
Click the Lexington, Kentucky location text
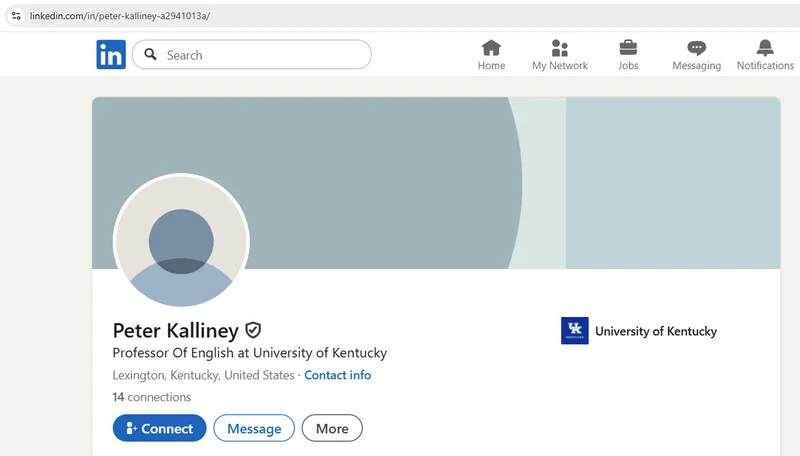pos(204,375)
